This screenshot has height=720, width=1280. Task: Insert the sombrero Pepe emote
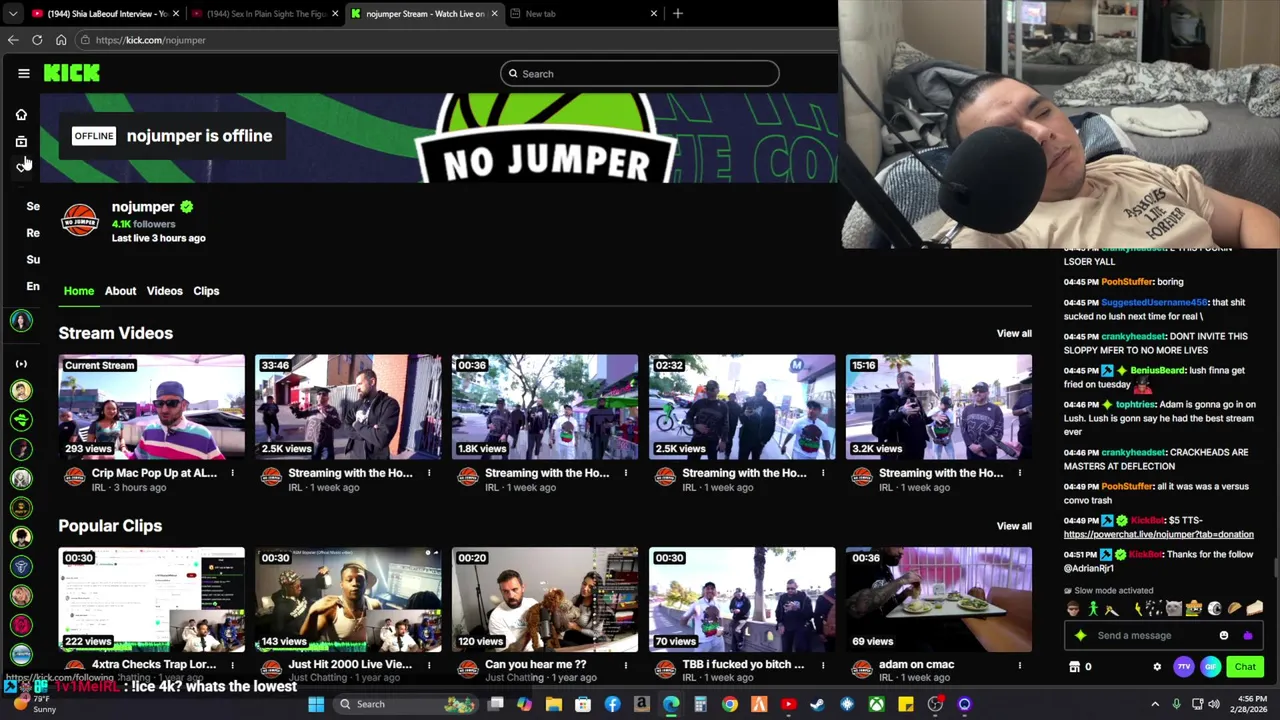click(x=1194, y=608)
